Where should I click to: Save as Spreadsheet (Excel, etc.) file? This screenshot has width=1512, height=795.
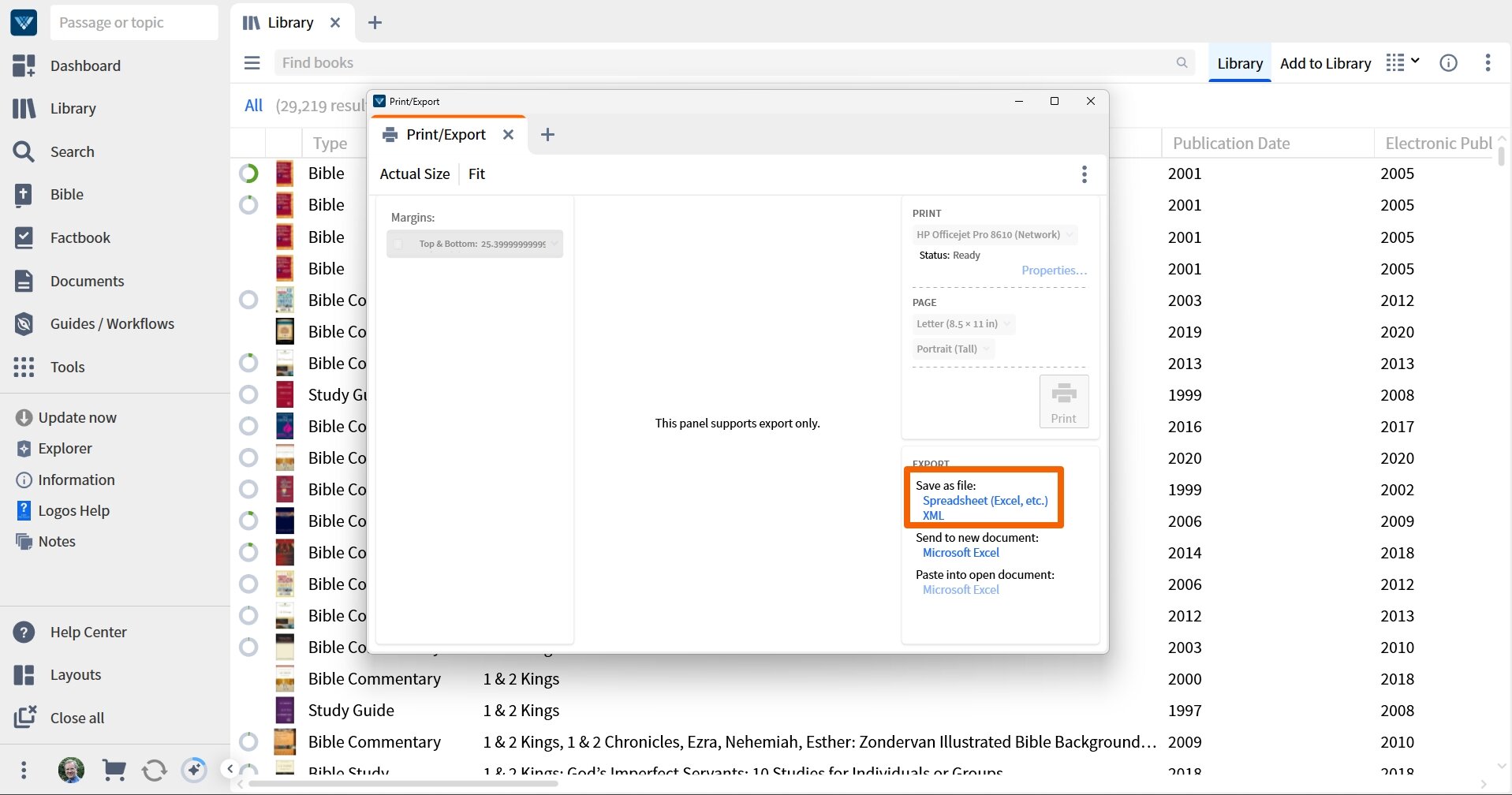[985, 501]
